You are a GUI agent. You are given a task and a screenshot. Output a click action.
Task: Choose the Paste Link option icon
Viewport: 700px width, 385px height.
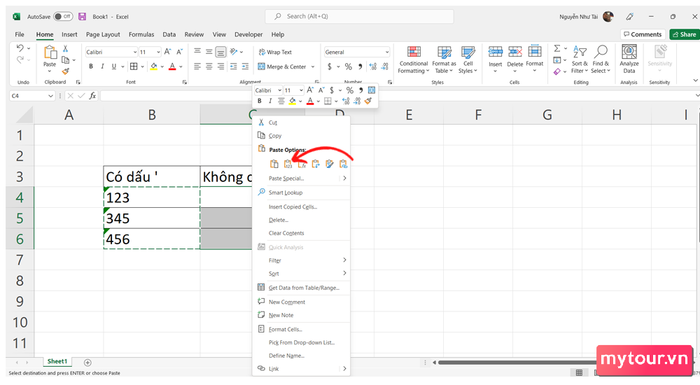point(343,164)
